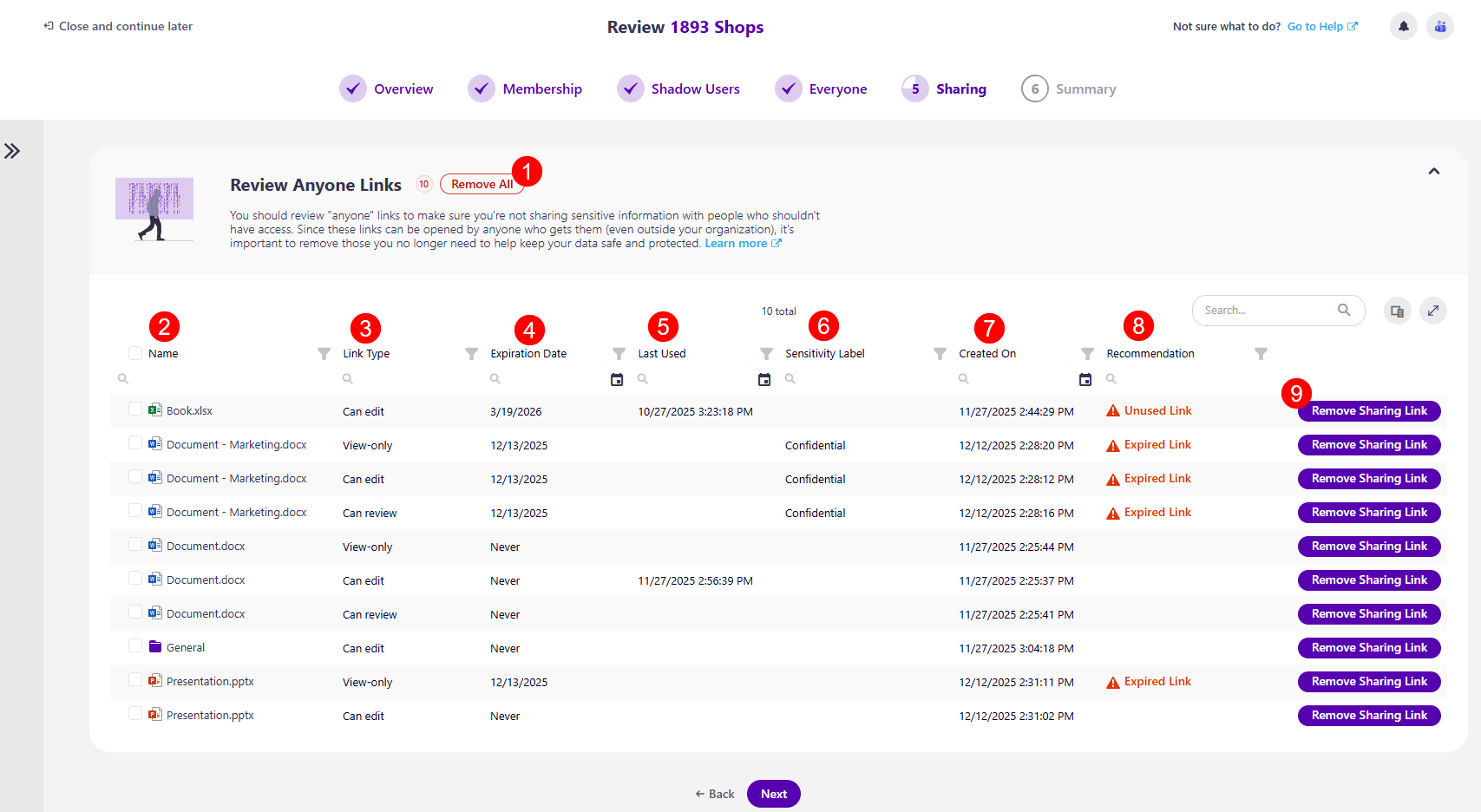1481x812 pixels.
Task: Open notifications via the bell icon
Action: (x=1403, y=26)
